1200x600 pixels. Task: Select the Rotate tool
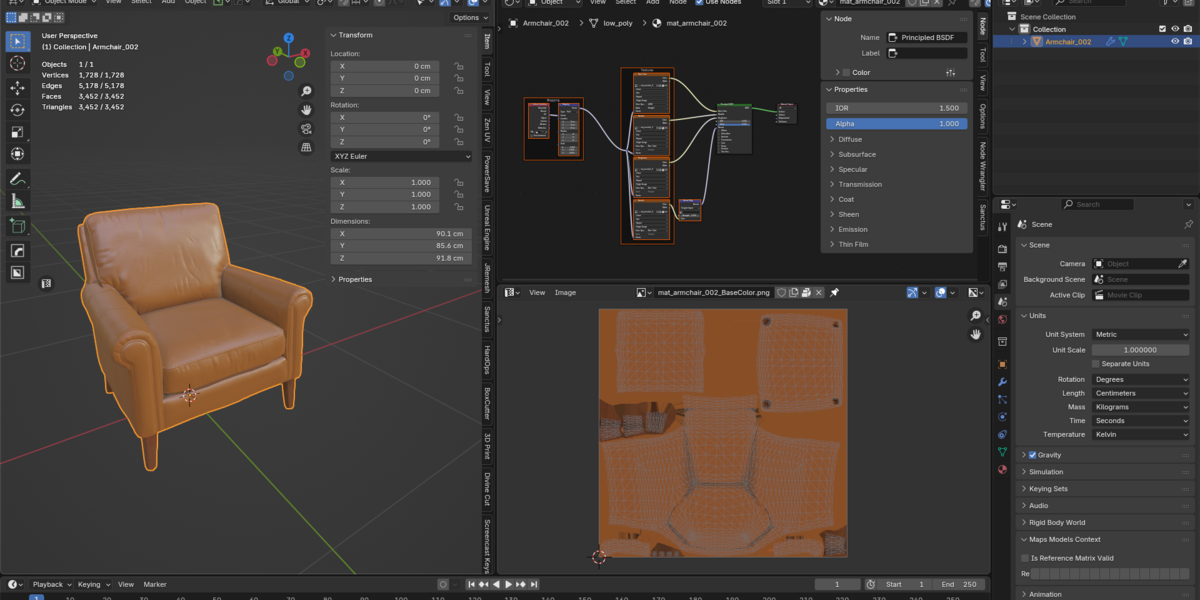click(18, 110)
